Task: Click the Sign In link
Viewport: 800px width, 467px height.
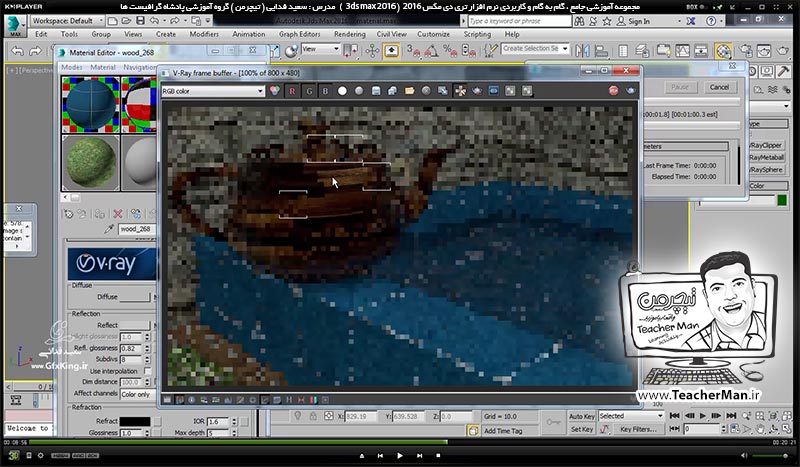Action: pyautogui.click(x=639, y=21)
